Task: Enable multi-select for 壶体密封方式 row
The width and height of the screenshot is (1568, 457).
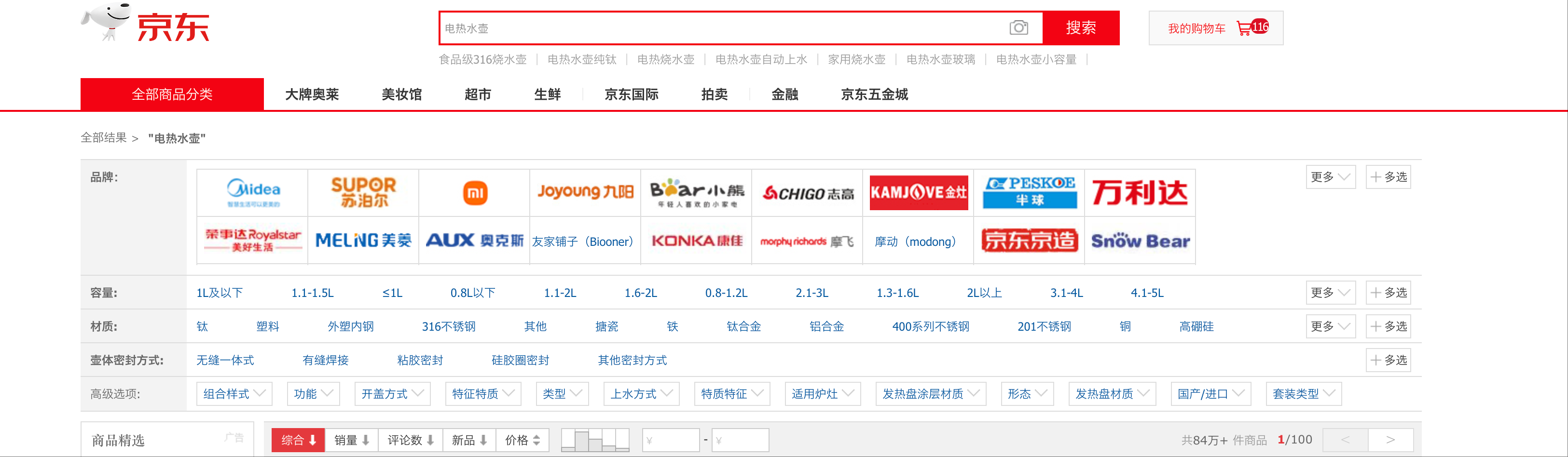Action: pos(1389,360)
